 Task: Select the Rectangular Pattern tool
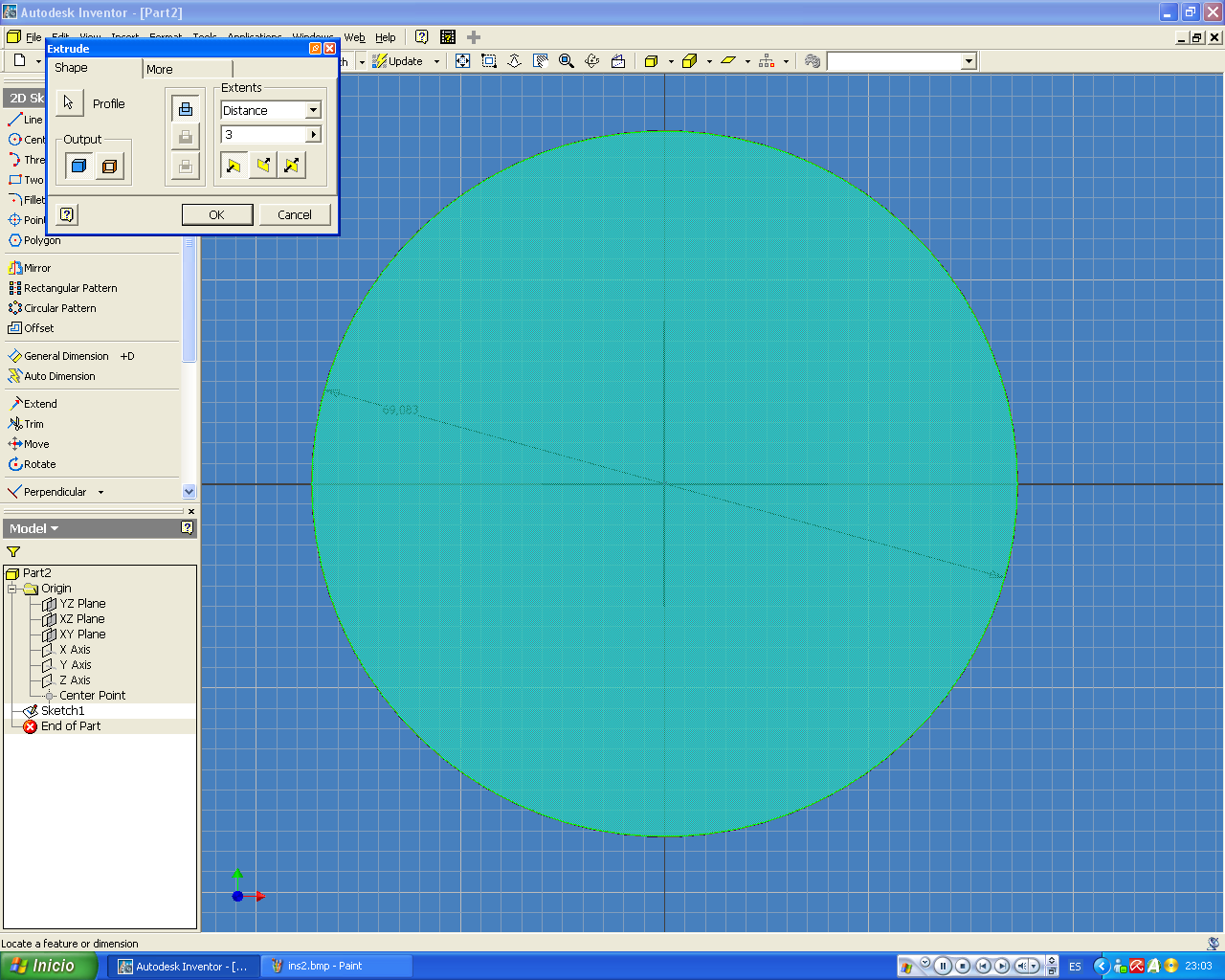pos(63,288)
